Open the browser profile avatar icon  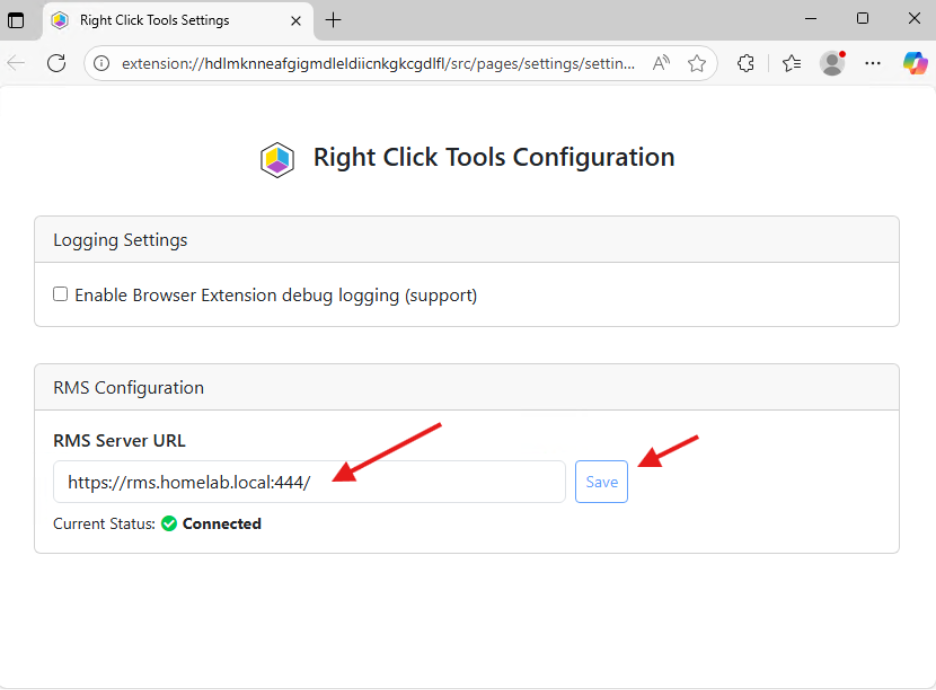tap(831, 62)
